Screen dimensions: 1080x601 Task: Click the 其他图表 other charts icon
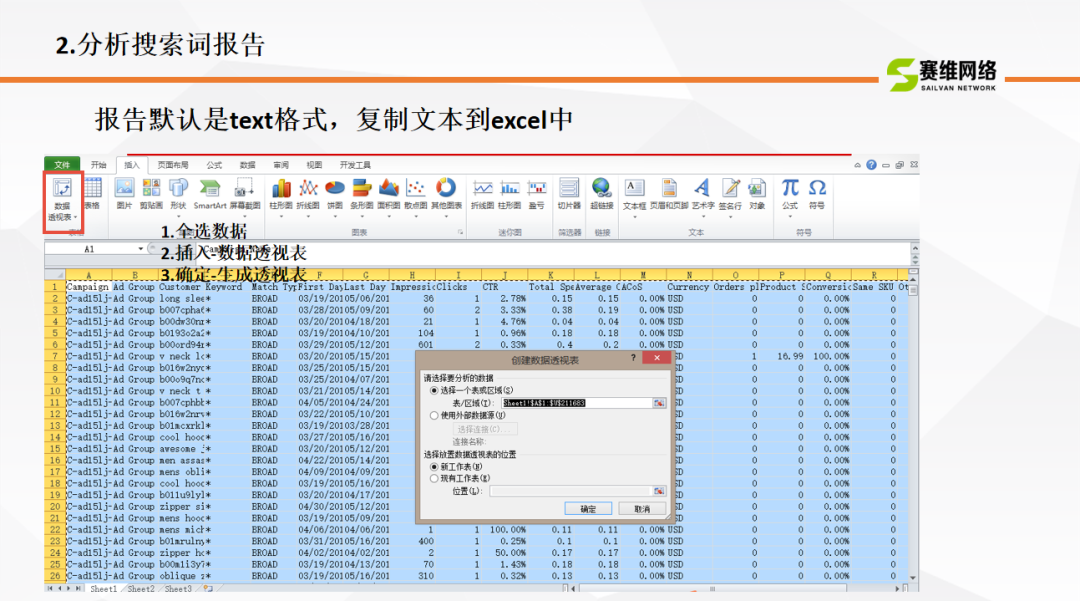point(446,188)
